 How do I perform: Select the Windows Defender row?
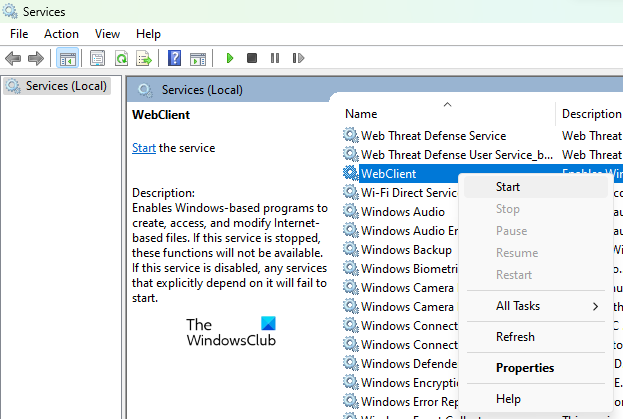pyautogui.click(x=400, y=363)
